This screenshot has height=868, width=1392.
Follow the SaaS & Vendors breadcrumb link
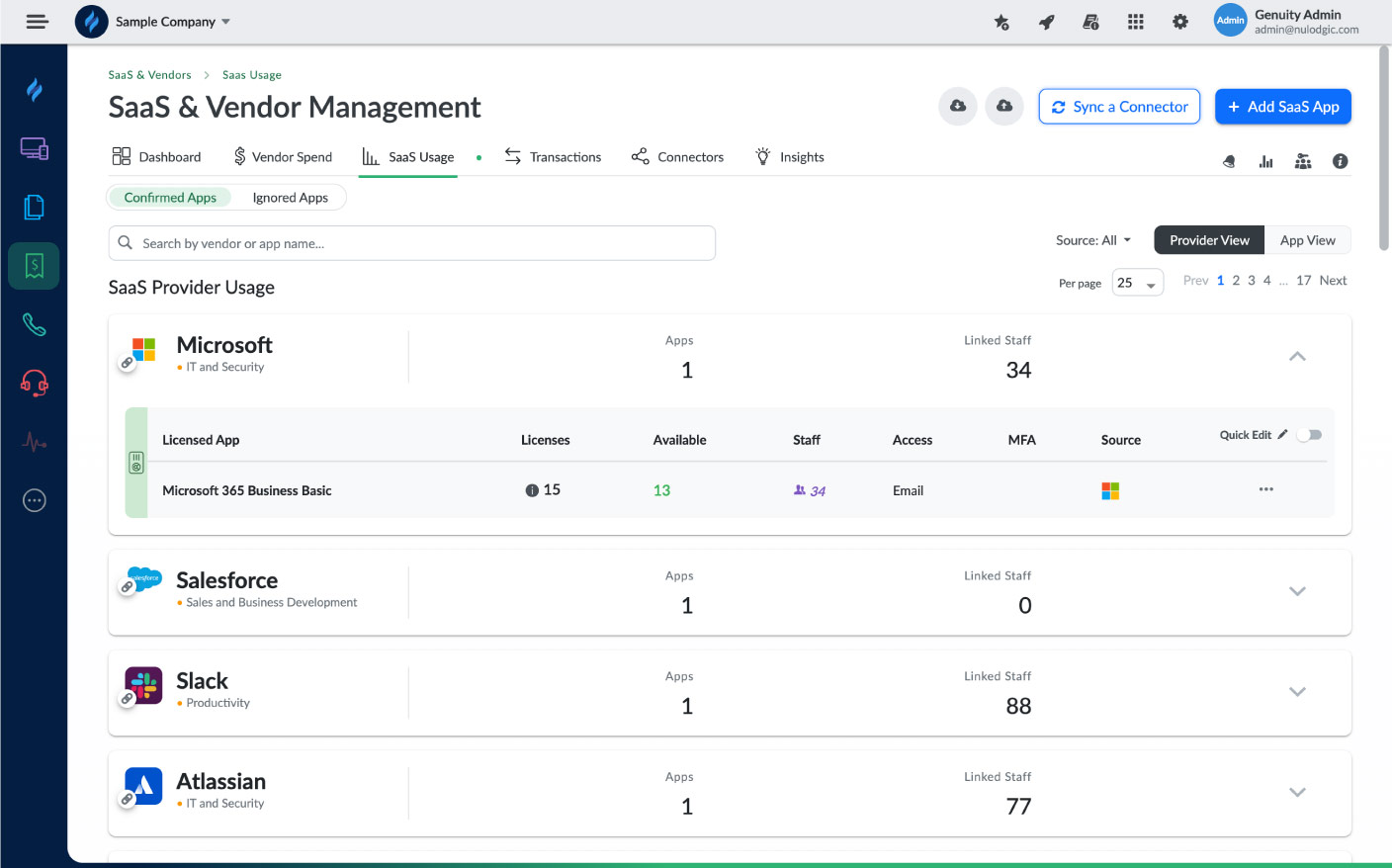(x=149, y=75)
